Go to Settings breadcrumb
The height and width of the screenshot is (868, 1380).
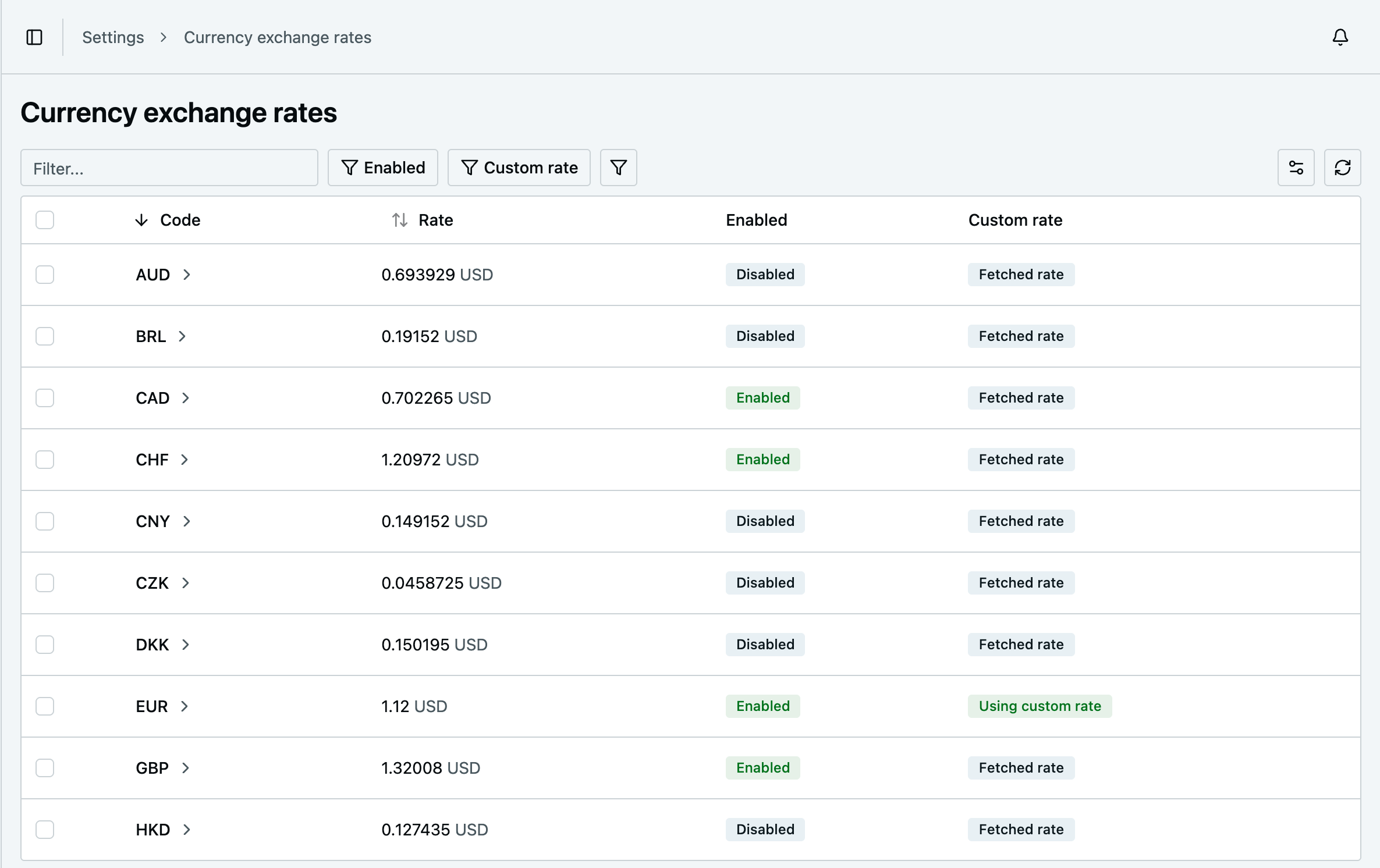(x=113, y=37)
